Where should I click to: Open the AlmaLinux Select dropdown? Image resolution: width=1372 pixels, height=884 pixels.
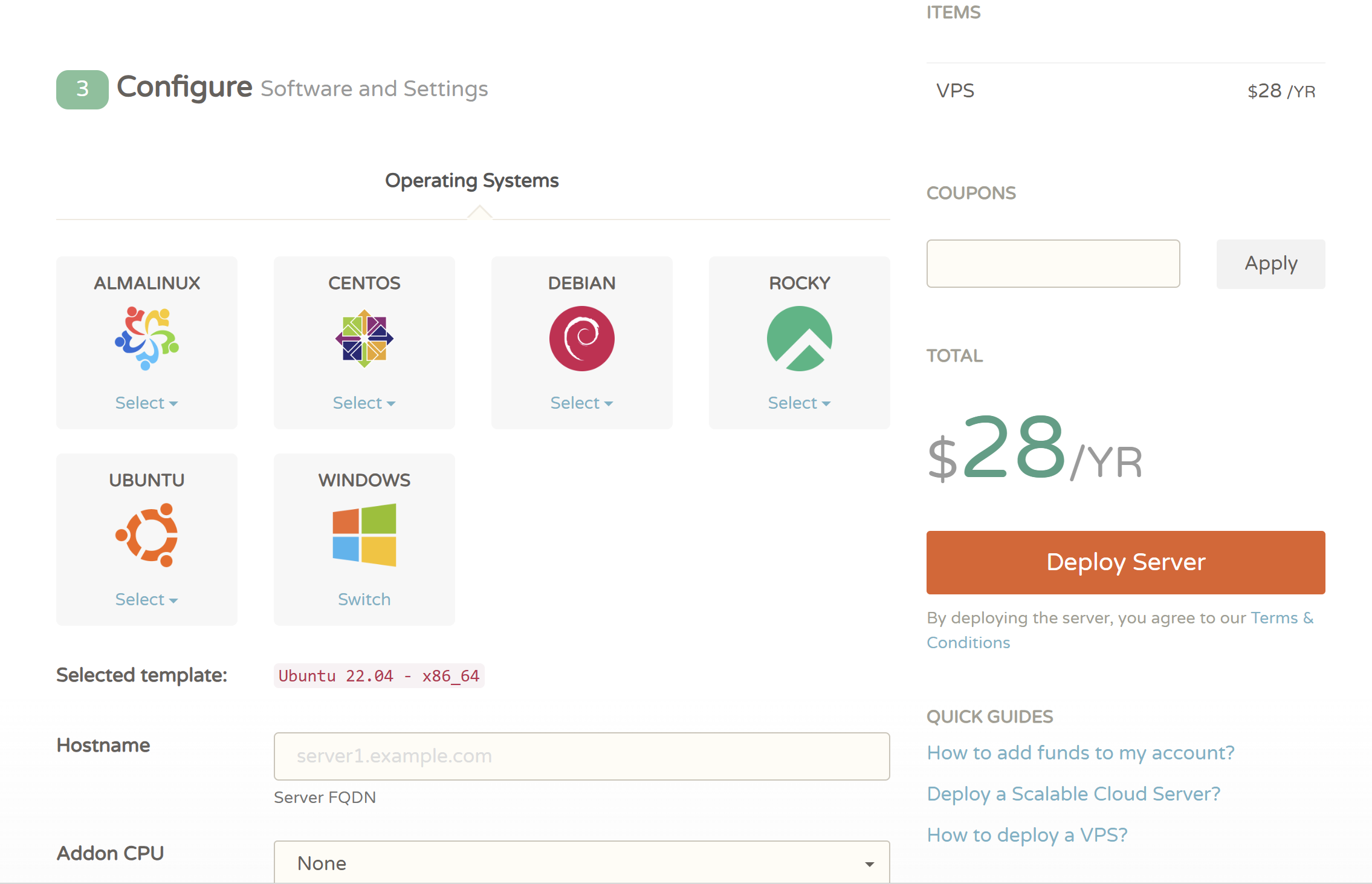[147, 403]
